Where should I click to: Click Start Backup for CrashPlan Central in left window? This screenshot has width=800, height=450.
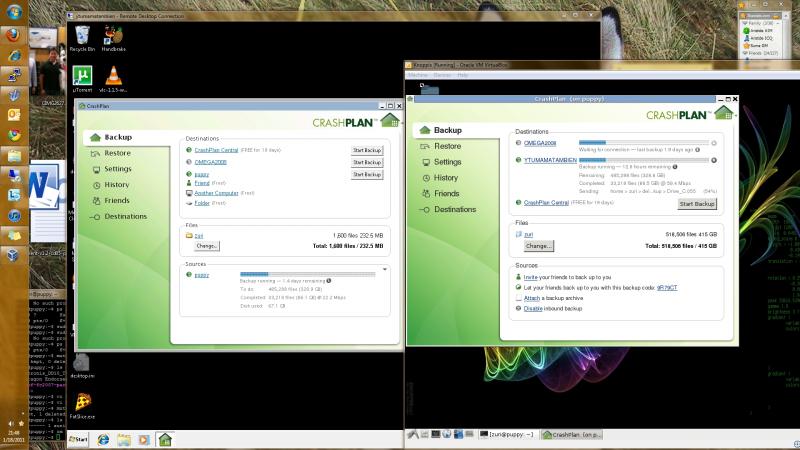366,150
